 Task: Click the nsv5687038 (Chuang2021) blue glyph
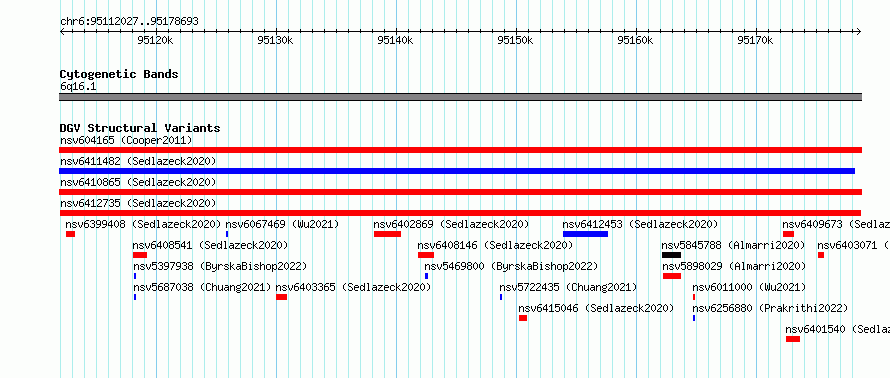[x=135, y=297]
